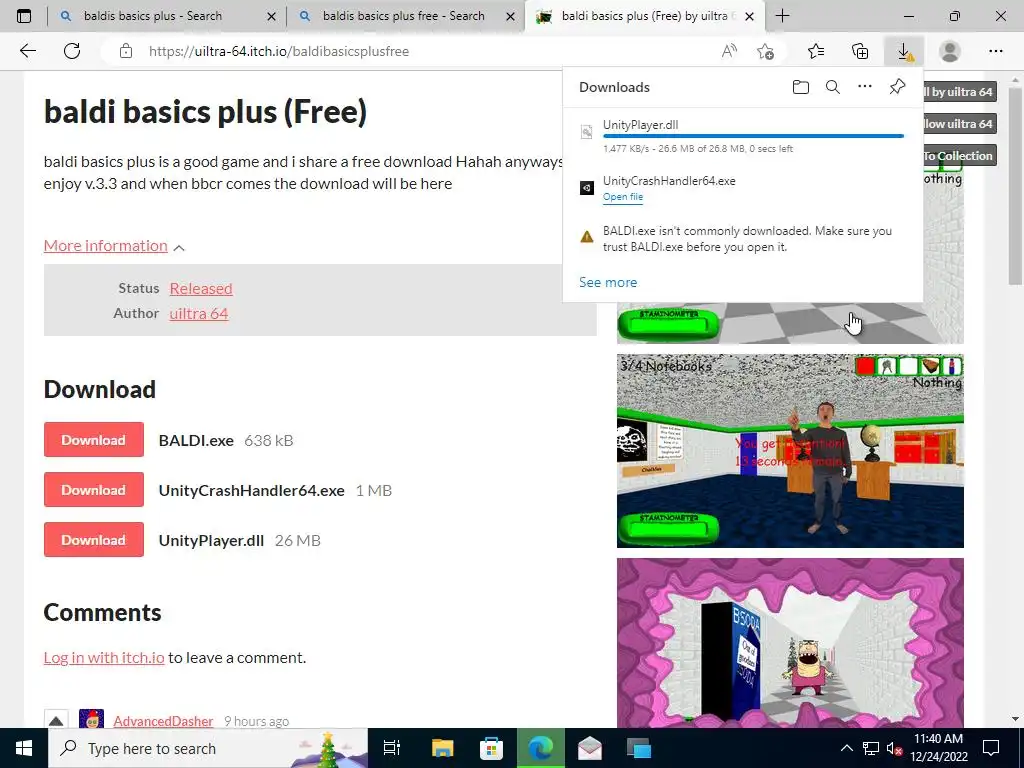Click the network icon in system tray

click(871, 748)
